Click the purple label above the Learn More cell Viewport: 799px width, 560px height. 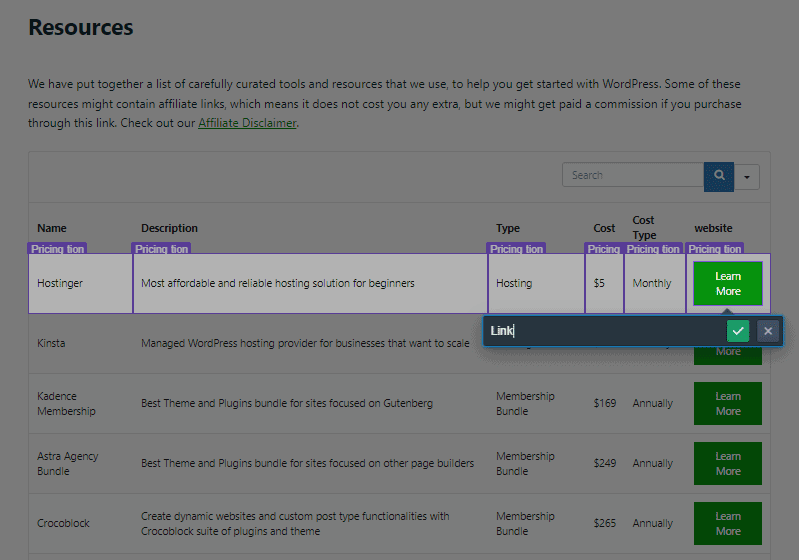tap(714, 249)
